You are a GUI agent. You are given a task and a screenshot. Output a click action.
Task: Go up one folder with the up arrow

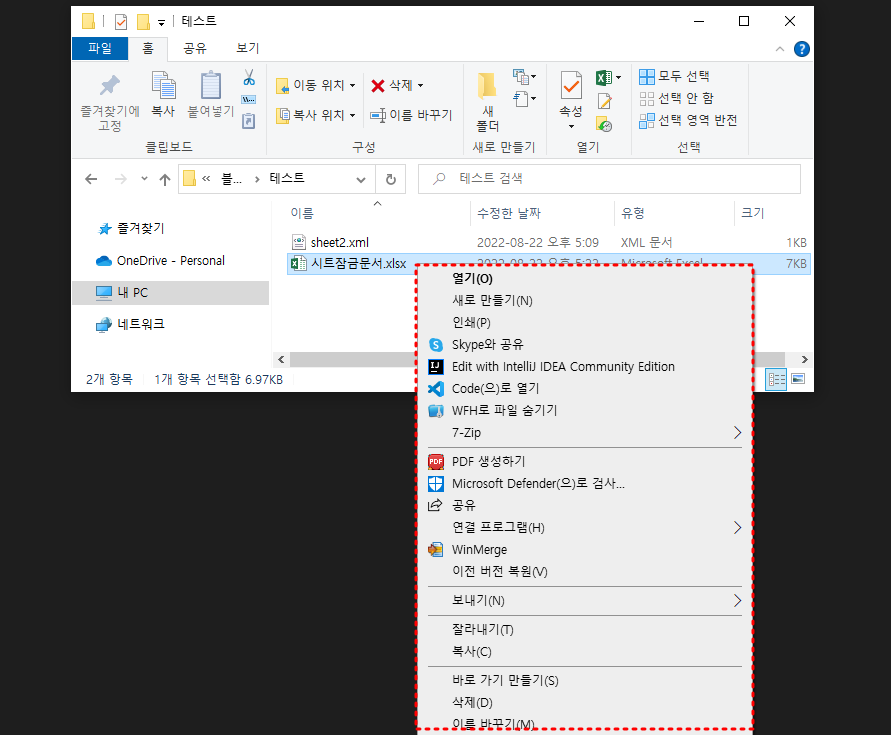[165, 180]
